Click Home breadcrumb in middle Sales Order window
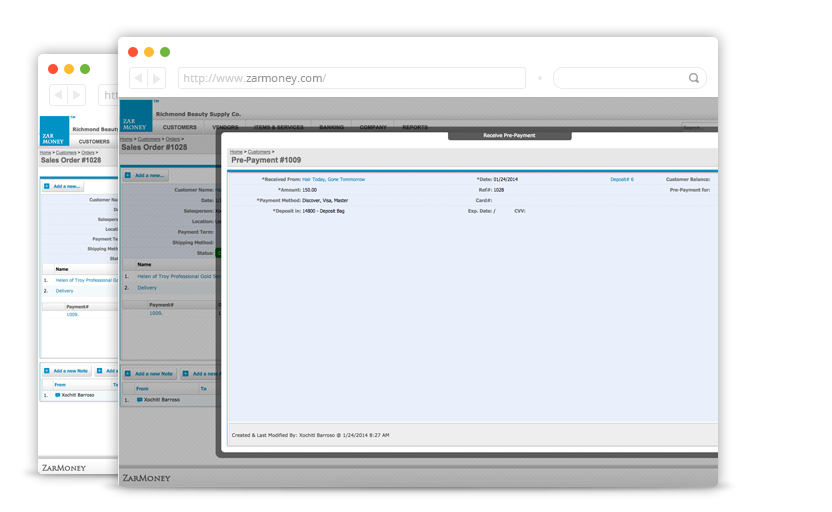This screenshot has width=832, height=512. (x=126, y=139)
